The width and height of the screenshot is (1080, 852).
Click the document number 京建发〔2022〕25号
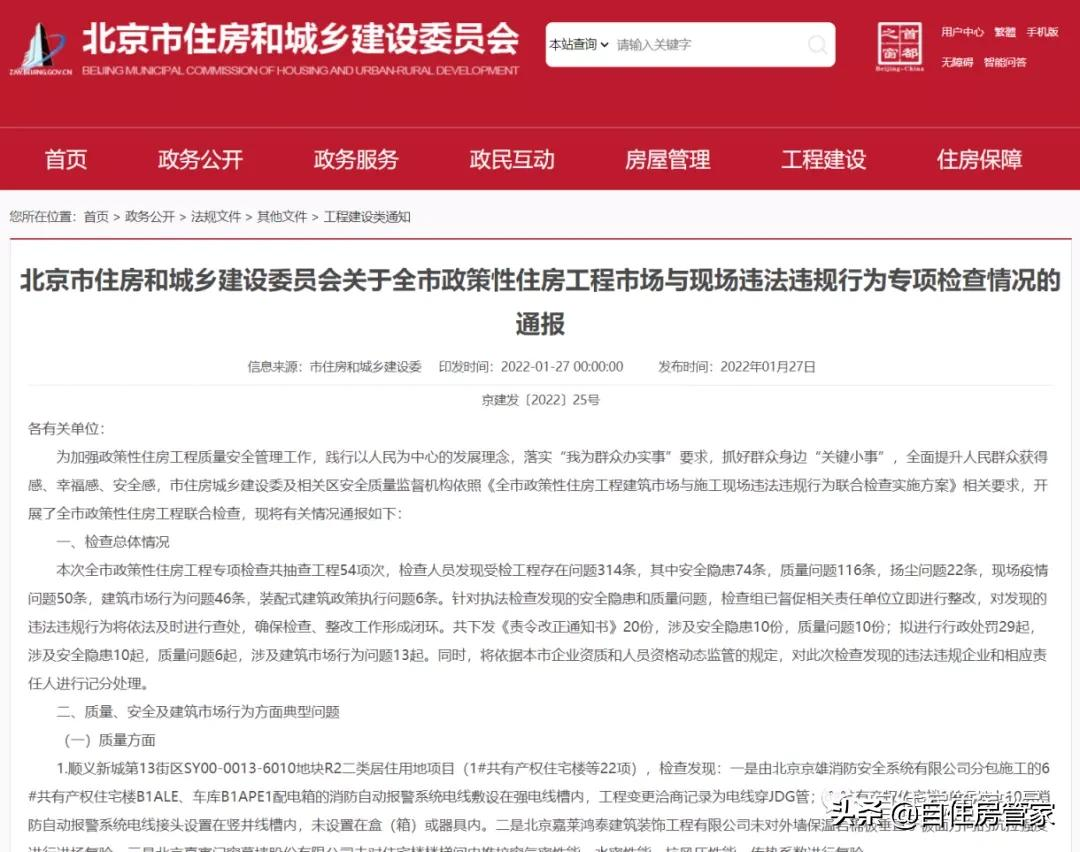click(x=540, y=399)
